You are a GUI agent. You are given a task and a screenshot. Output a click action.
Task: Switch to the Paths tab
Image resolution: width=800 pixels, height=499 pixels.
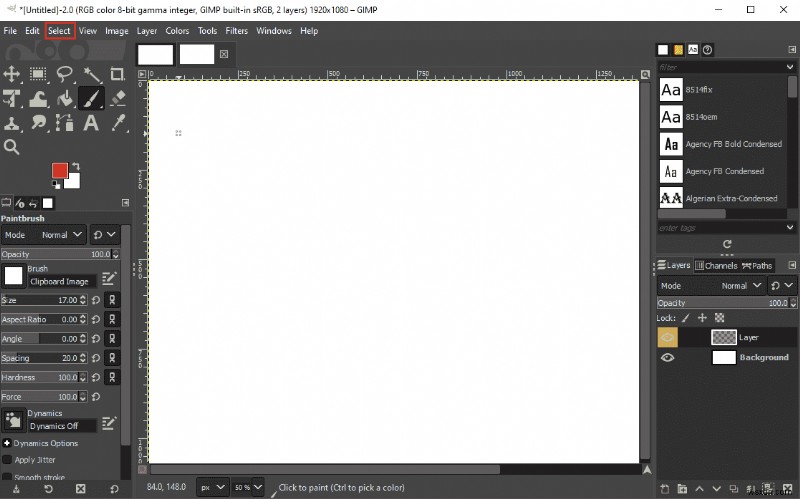coord(757,265)
